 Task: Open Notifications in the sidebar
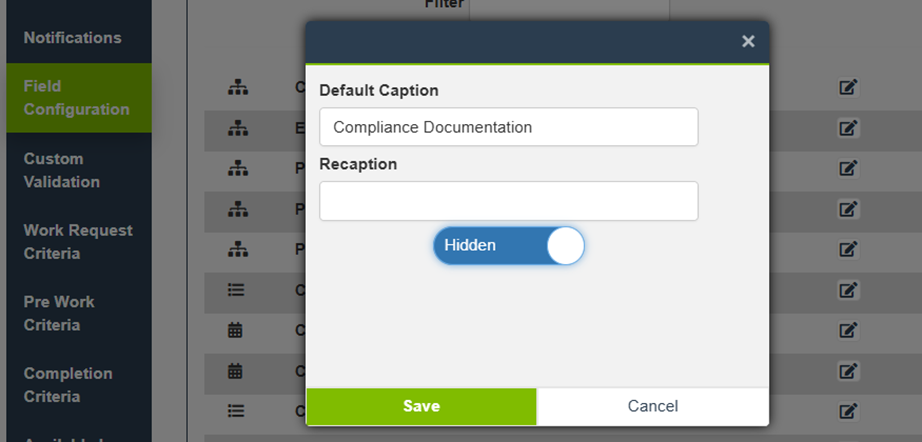(73, 38)
